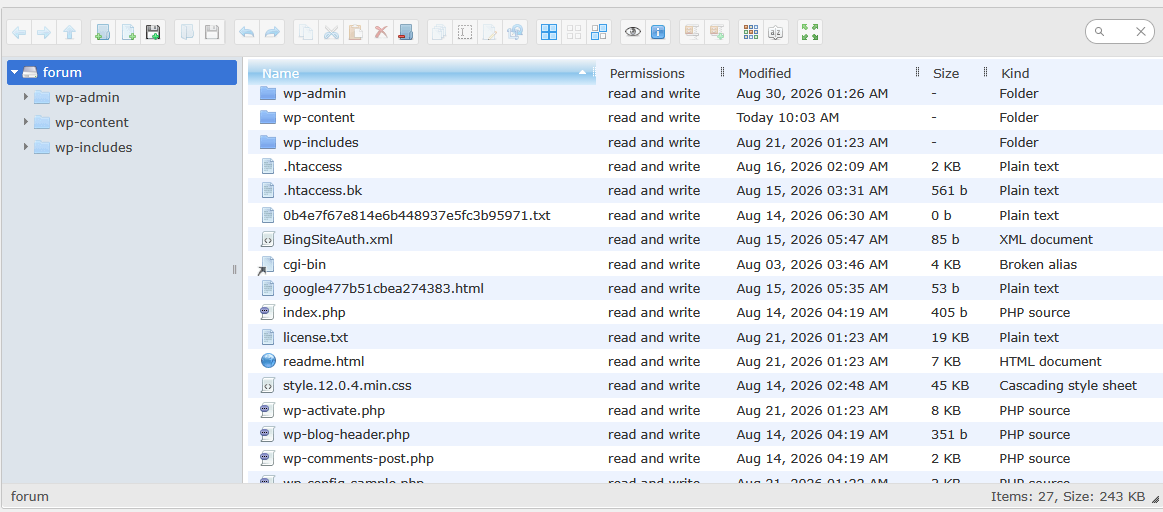Click the Duplicate toolbar icon
Screen dimensions: 1163x512
tap(440, 32)
